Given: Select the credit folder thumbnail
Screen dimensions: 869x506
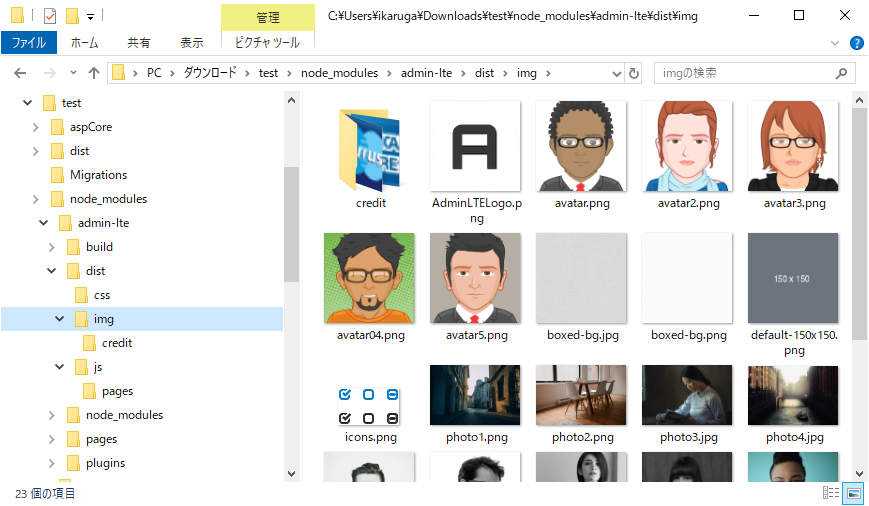Looking at the screenshot, I should (x=370, y=150).
